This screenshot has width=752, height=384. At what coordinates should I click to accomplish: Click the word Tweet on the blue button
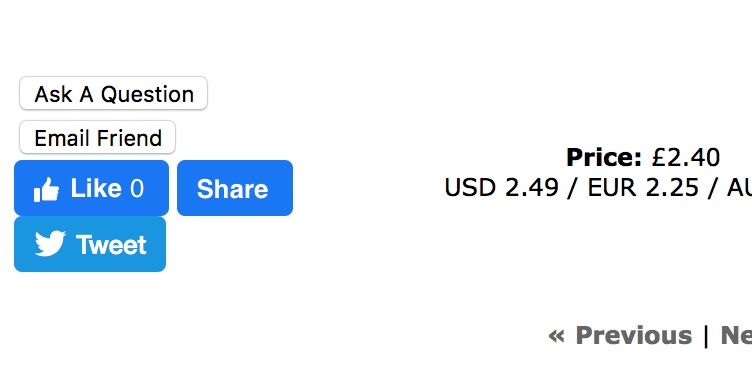tap(111, 245)
